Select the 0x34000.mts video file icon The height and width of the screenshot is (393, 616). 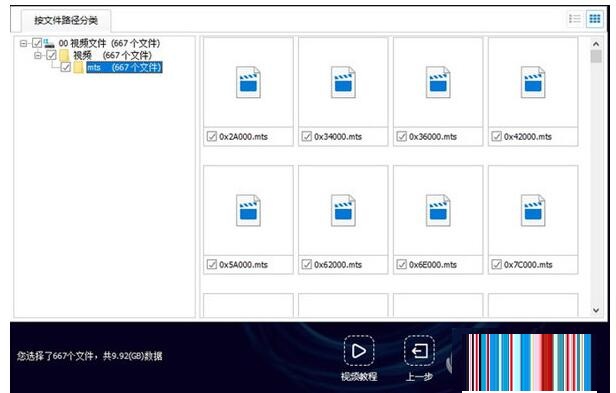[343, 82]
